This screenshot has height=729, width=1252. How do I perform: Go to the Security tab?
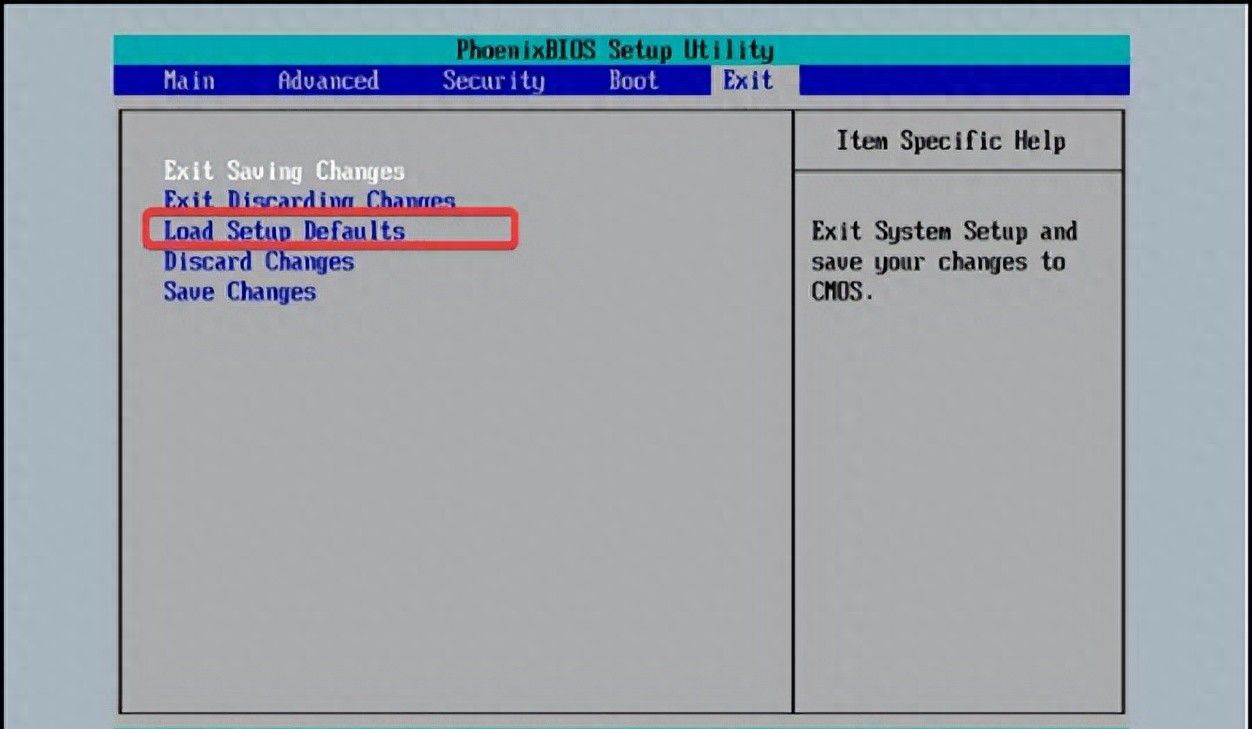click(494, 81)
